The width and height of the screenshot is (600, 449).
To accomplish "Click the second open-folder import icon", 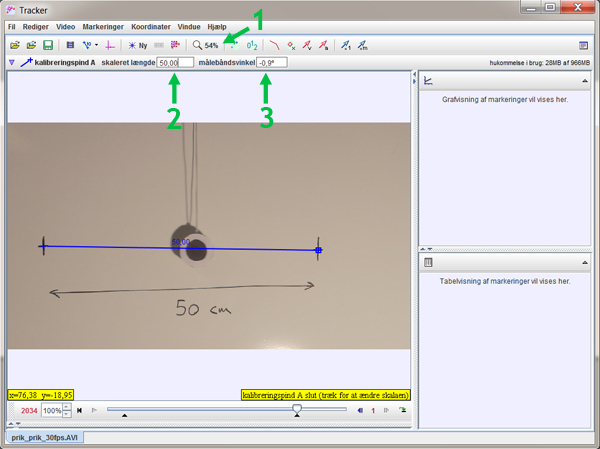I will point(31,46).
